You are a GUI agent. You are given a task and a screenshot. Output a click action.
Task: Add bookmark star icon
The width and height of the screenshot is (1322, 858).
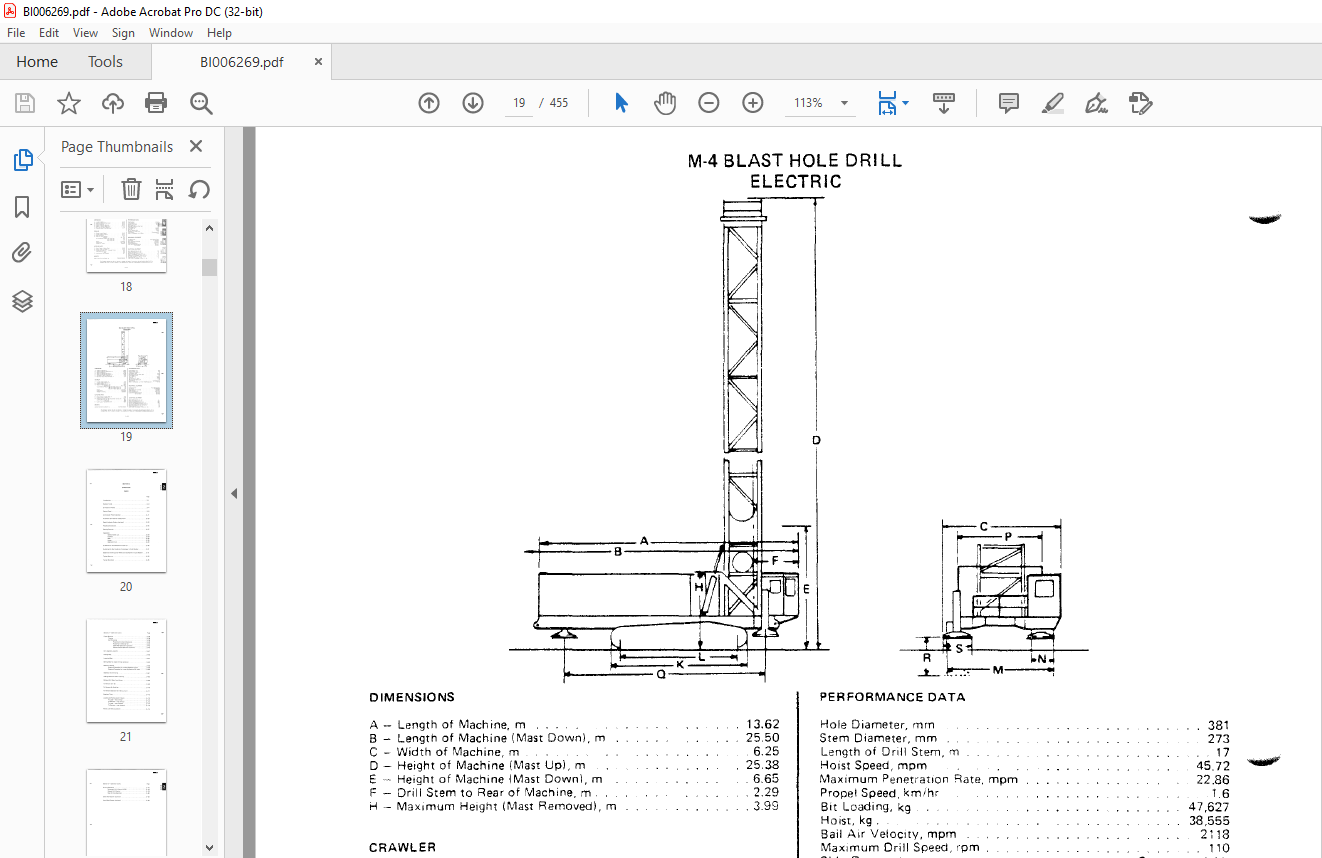click(x=68, y=103)
